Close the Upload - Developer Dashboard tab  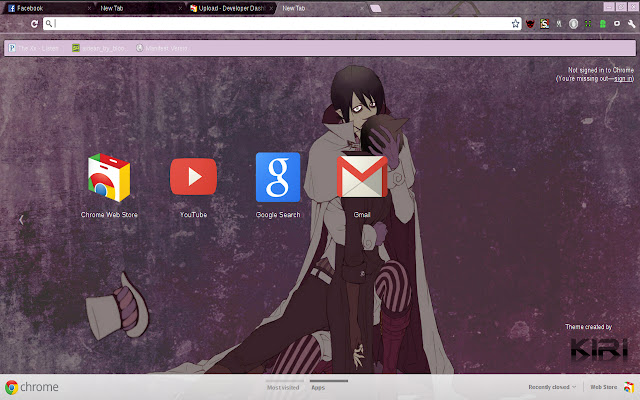(x=271, y=8)
